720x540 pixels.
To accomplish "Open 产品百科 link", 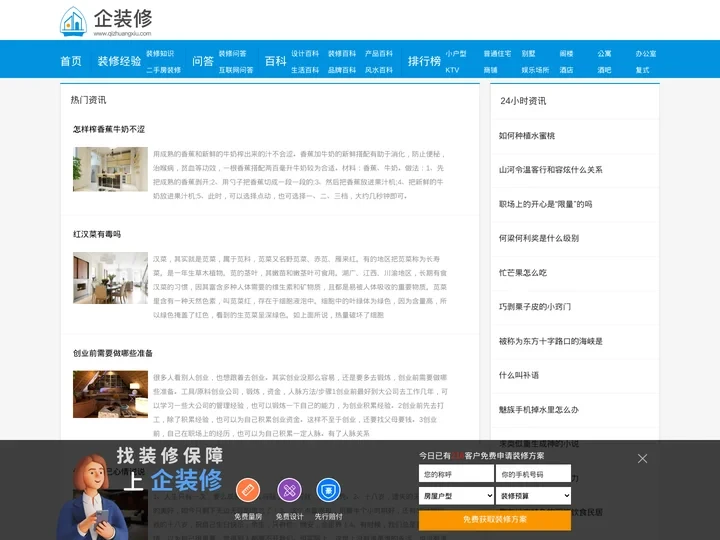I will (x=379, y=53).
